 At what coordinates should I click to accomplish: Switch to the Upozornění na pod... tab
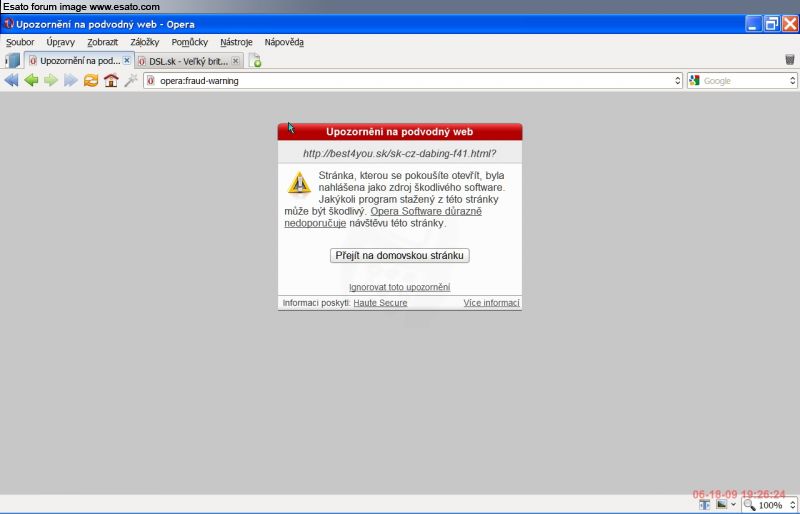pyautogui.click(x=79, y=61)
